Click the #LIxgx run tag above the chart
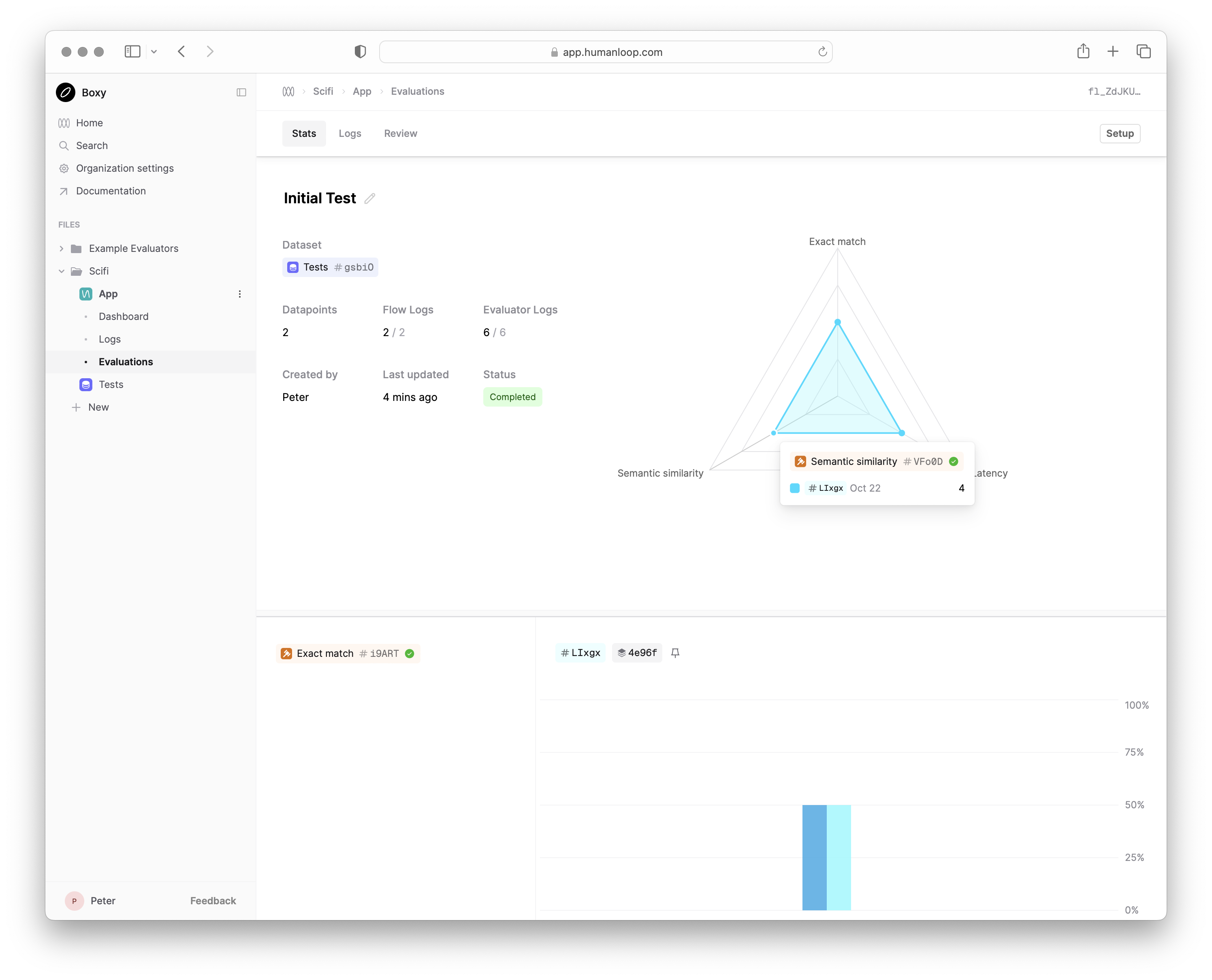This screenshot has width=1212, height=980. click(580, 652)
